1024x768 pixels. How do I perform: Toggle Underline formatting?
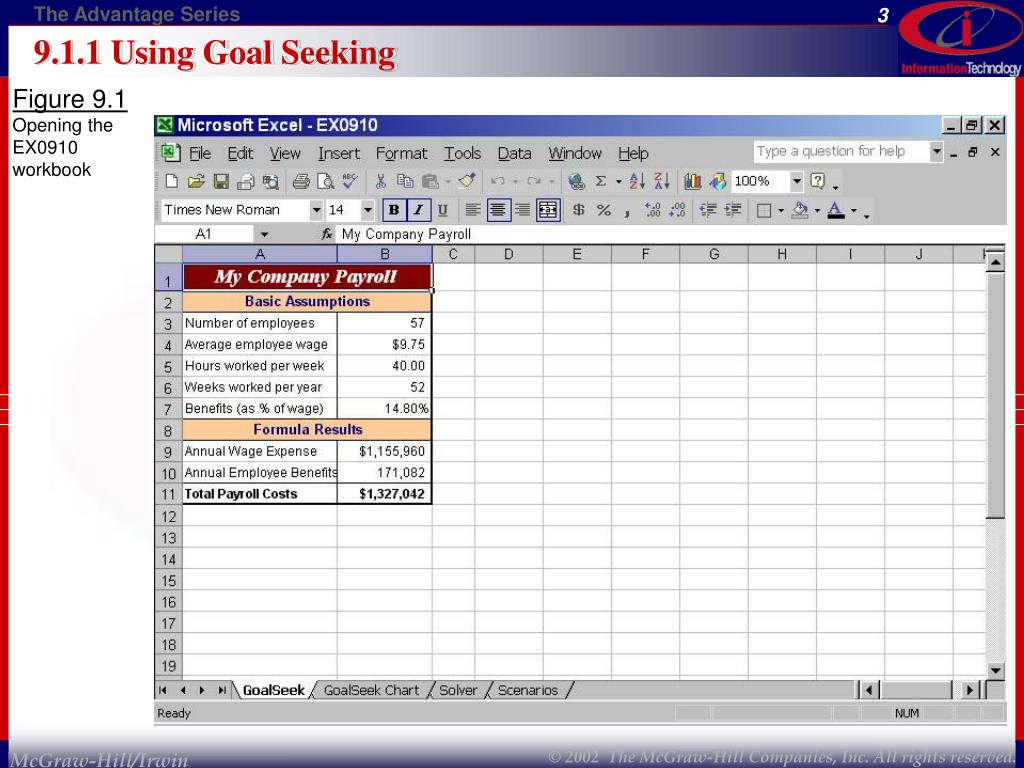tap(442, 210)
